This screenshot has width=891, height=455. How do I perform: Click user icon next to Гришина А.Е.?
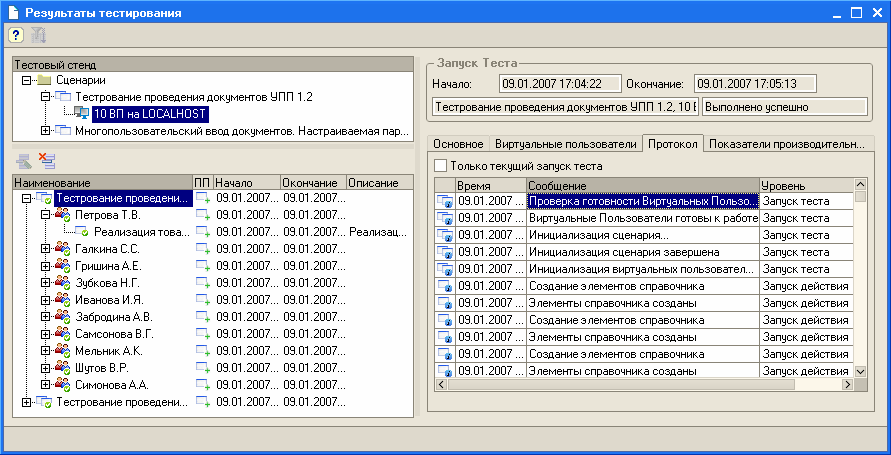click(63, 266)
